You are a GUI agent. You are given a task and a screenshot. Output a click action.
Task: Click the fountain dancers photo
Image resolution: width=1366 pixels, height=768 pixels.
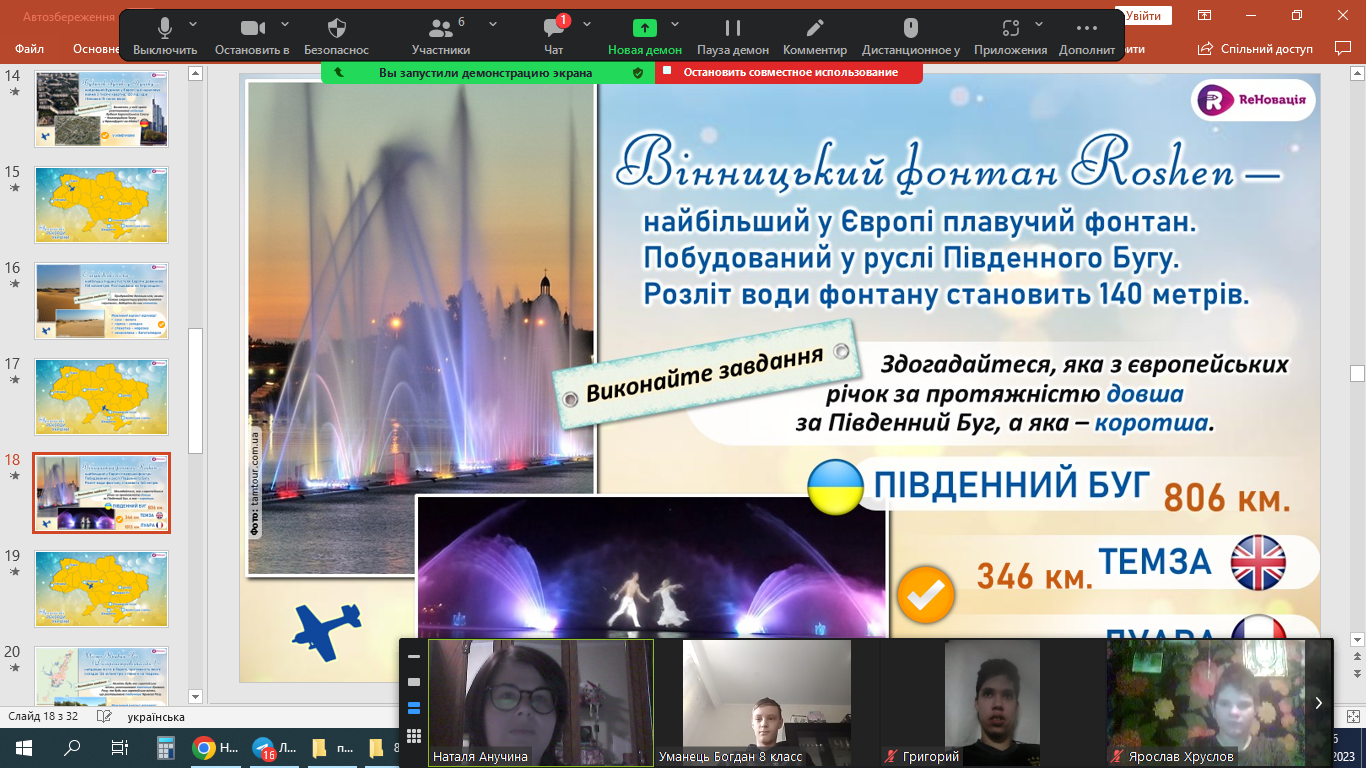click(651, 567)
